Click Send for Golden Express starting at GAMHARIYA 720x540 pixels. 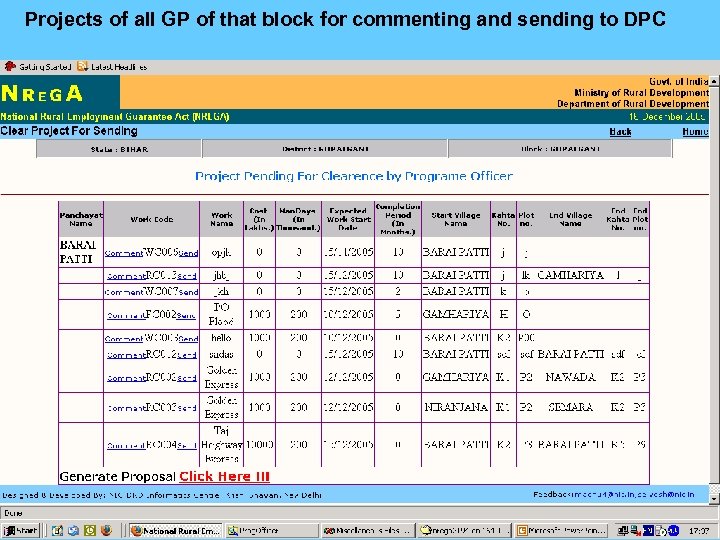click(186, 378)
